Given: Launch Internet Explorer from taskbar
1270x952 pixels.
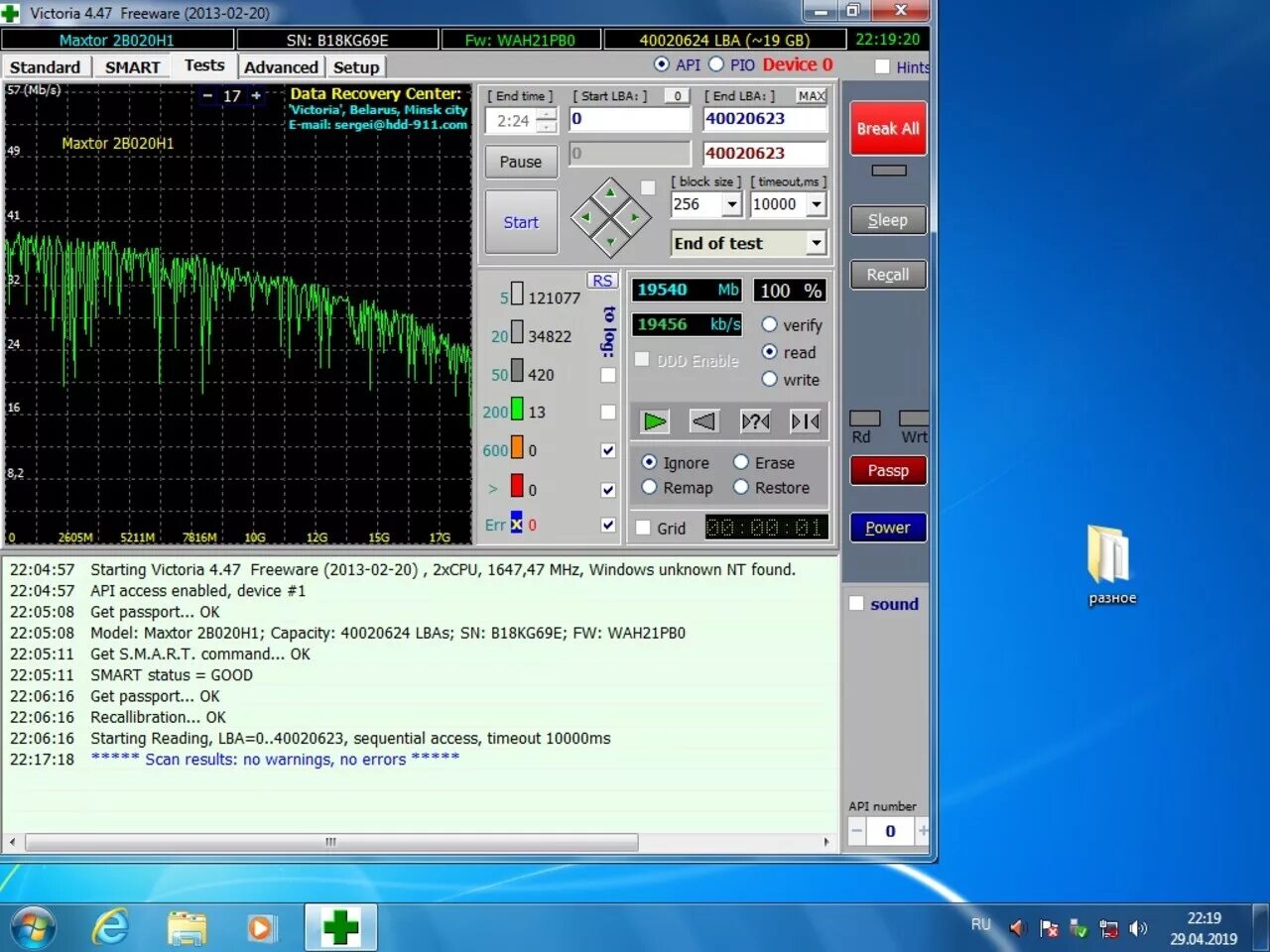Looking at the screenshot, I should coord(111,928).
